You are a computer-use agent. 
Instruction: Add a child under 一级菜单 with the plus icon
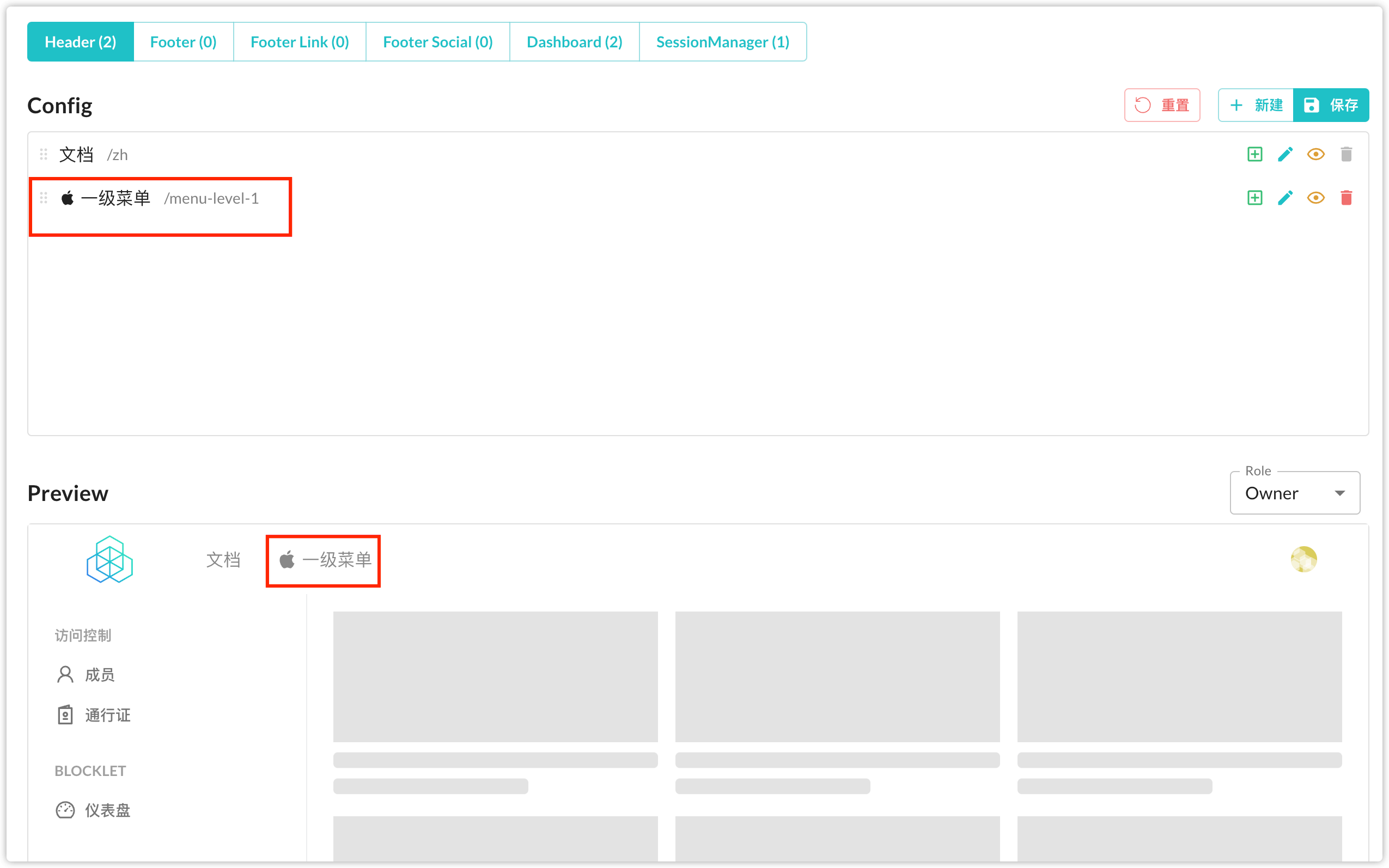[1254, 198]
